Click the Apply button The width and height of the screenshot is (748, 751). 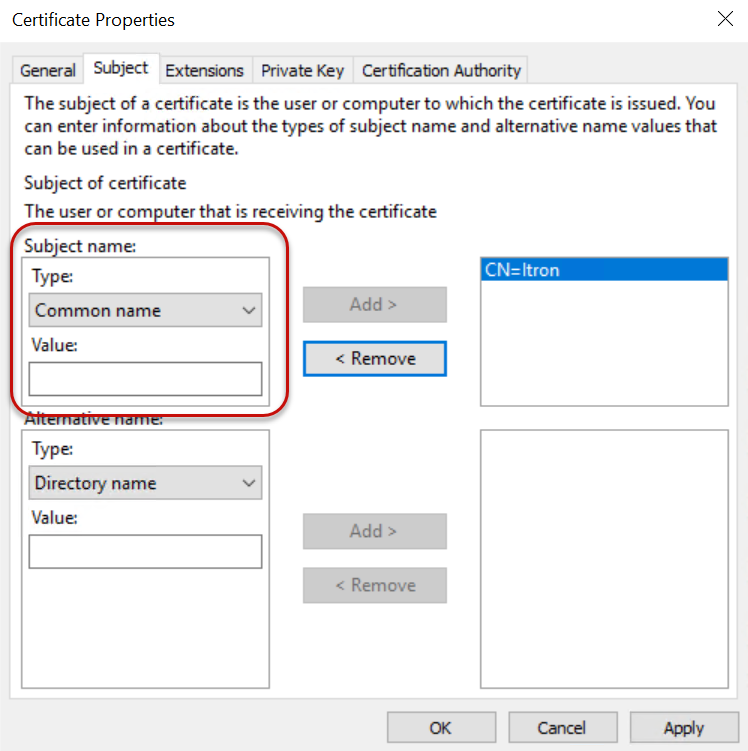[684, 728]
